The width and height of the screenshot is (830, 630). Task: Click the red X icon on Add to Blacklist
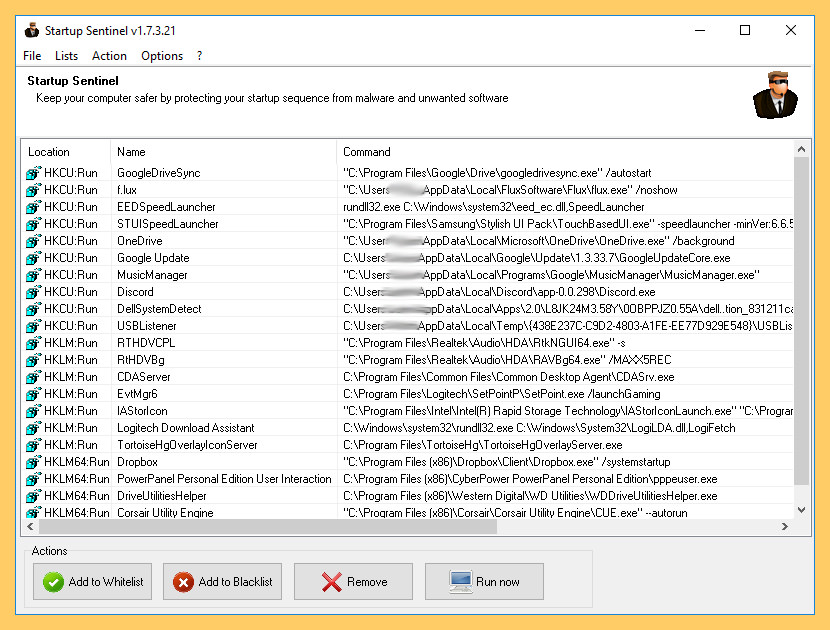click(x=183, y=582)
